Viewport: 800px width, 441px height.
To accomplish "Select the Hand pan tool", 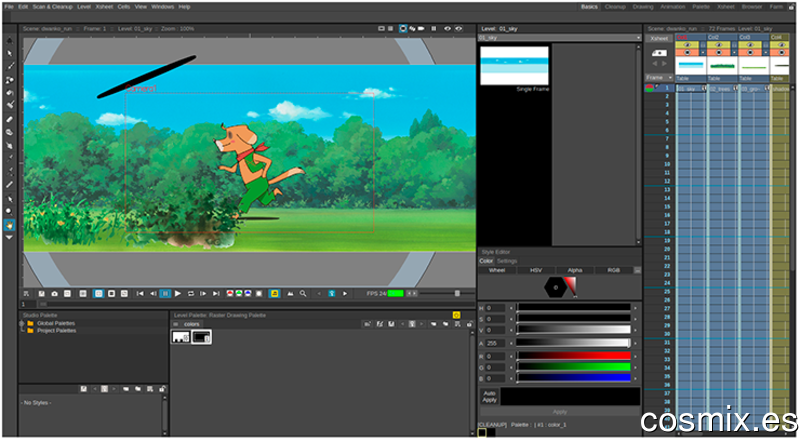I will coord(9,225).
